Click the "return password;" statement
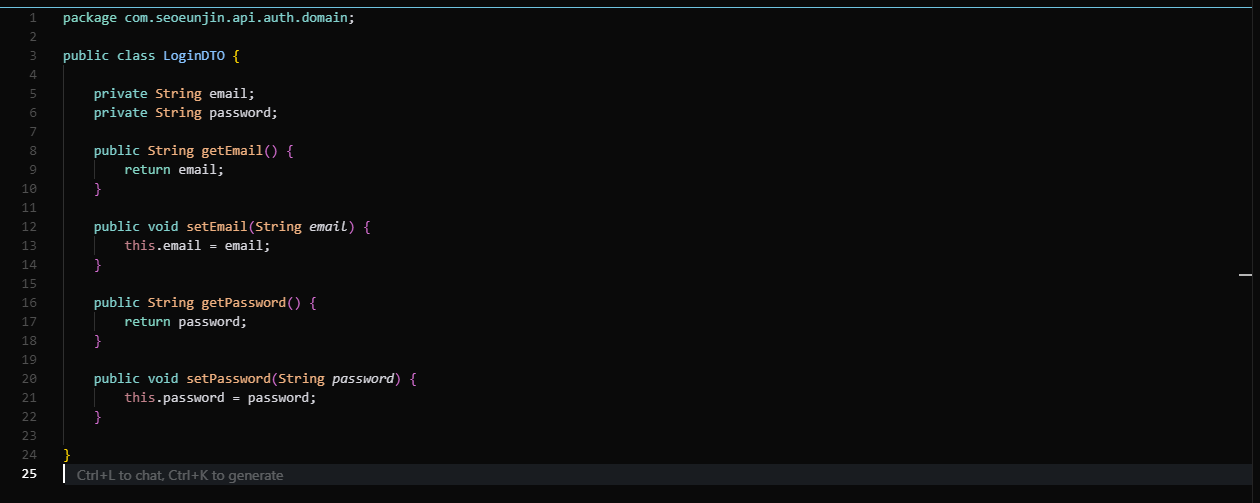Image resolution: width=1260 pixels, height=503 pixels. click(x=186, y=322)
